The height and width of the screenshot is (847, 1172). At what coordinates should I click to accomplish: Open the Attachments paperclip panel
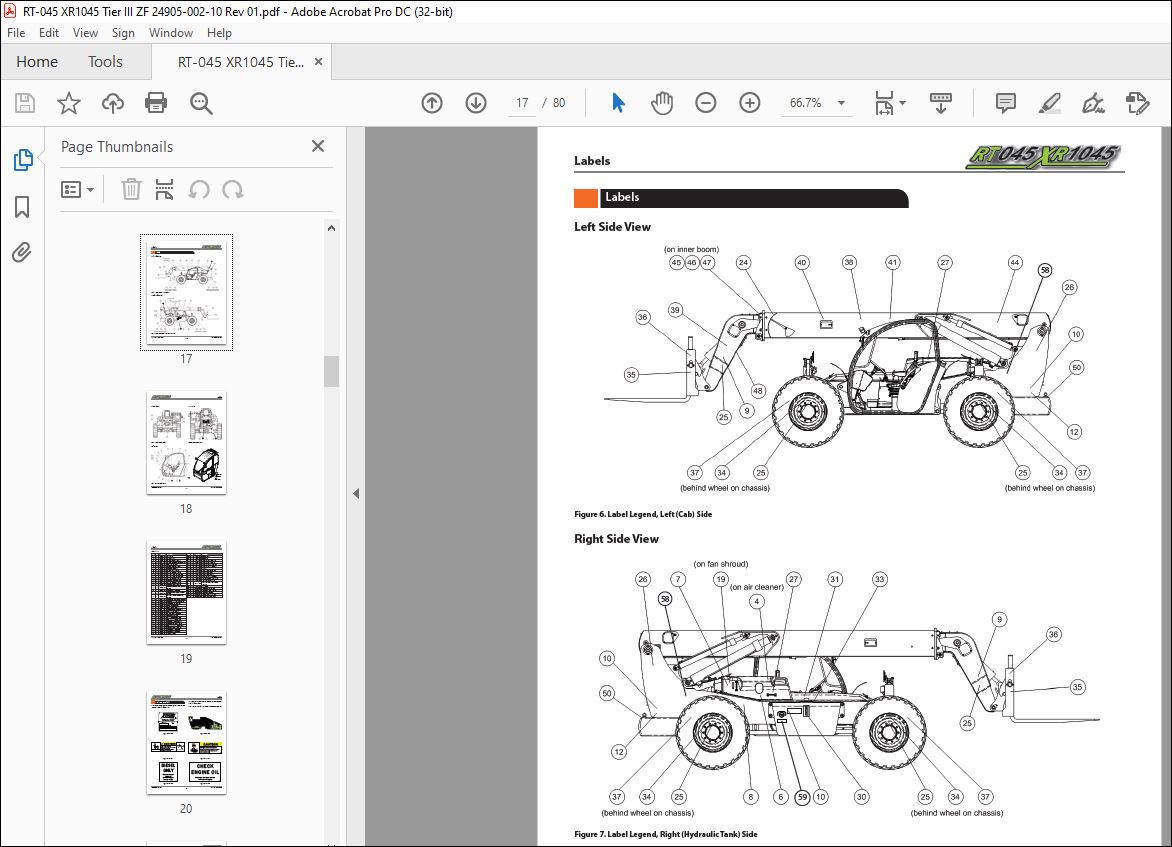pyautogui.click(x=22, y=253)
